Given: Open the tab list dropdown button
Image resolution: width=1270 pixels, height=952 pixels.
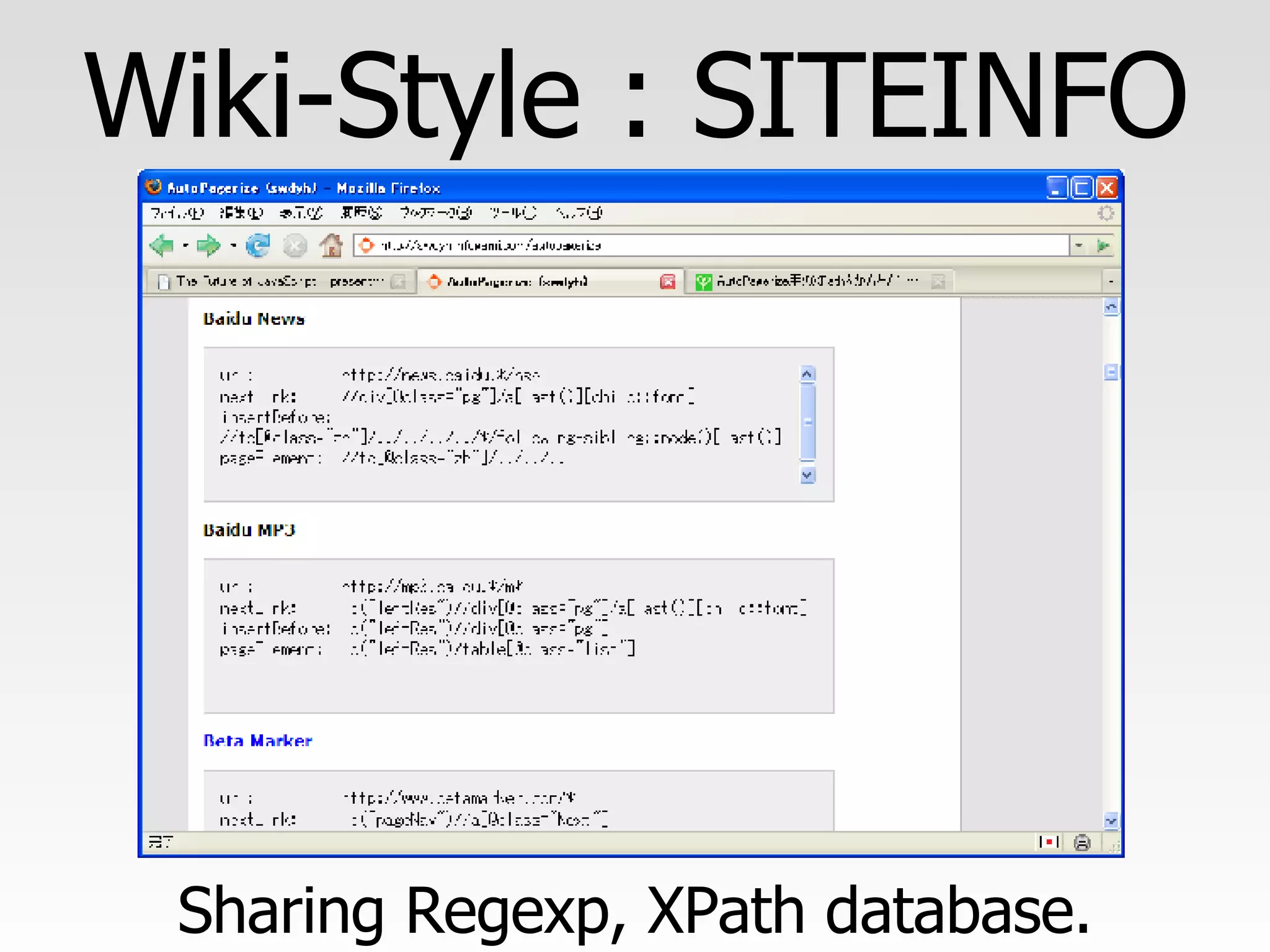Looking at the screenshot, I should tap(1111, 282).
